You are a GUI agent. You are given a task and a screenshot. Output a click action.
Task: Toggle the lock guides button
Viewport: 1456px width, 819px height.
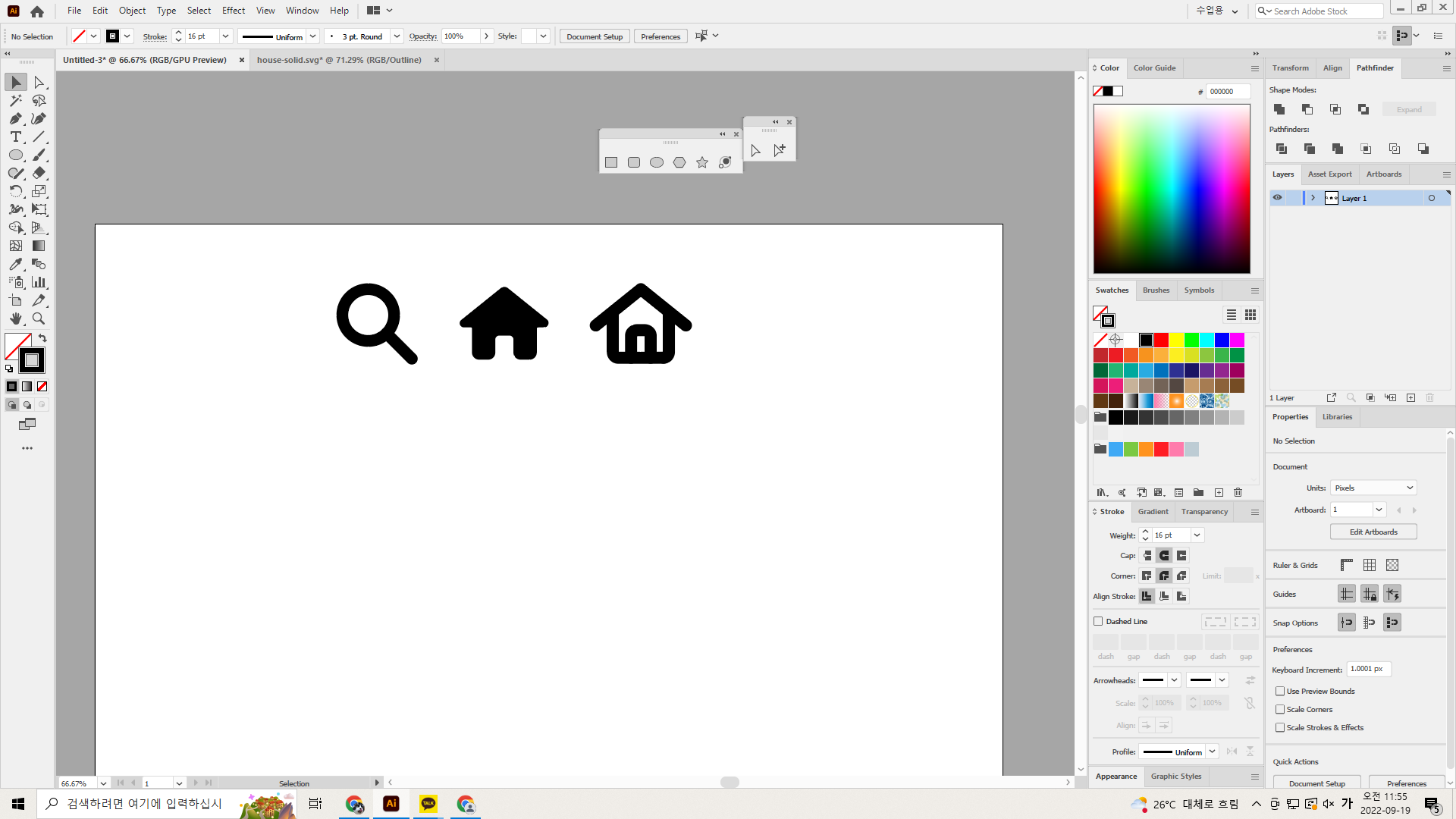pos(1370,594)
